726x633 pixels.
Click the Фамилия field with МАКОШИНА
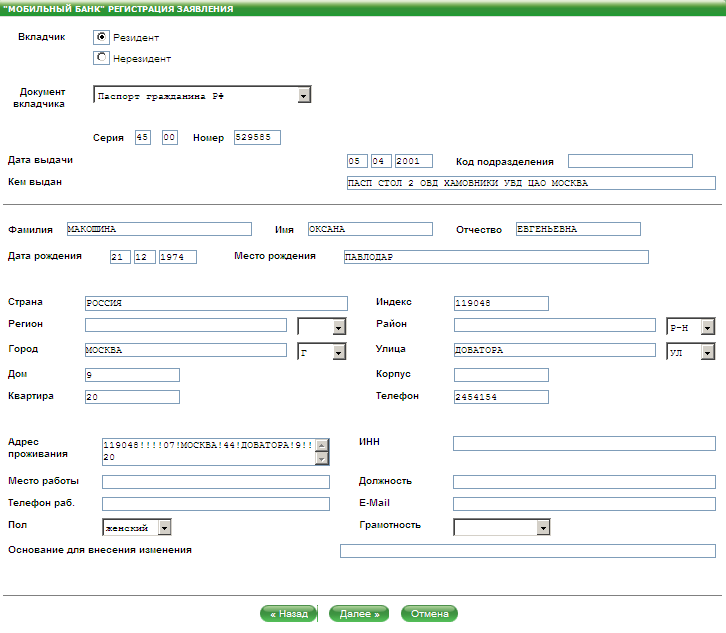point(159,229)
